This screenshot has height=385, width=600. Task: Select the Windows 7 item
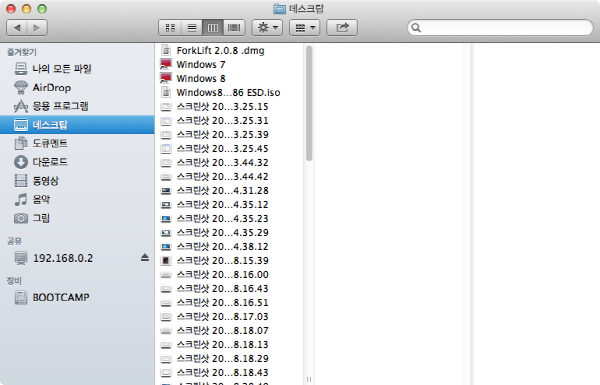pyautogui.click(x=230, y=64)
